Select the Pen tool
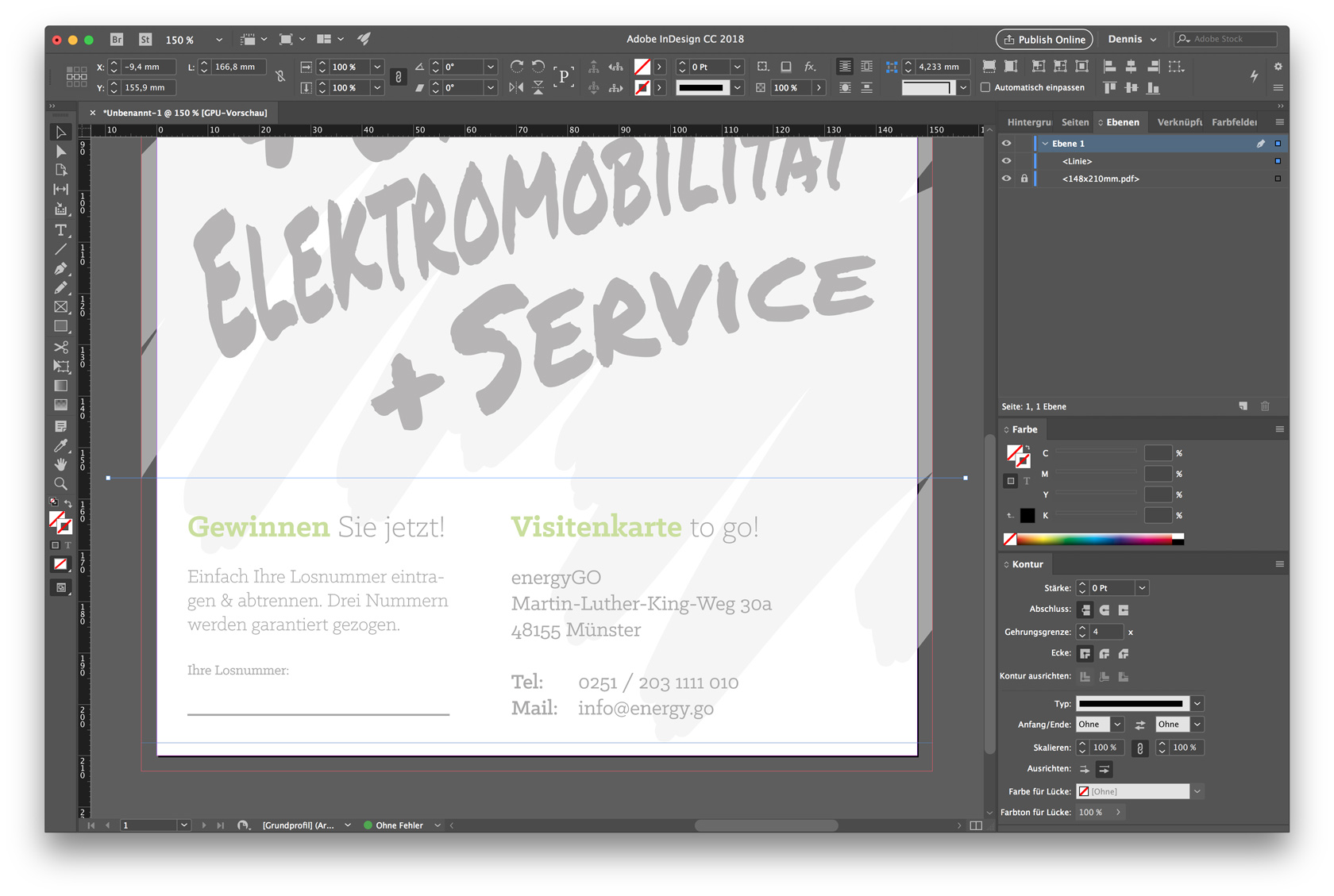 (x=60, y=269)
